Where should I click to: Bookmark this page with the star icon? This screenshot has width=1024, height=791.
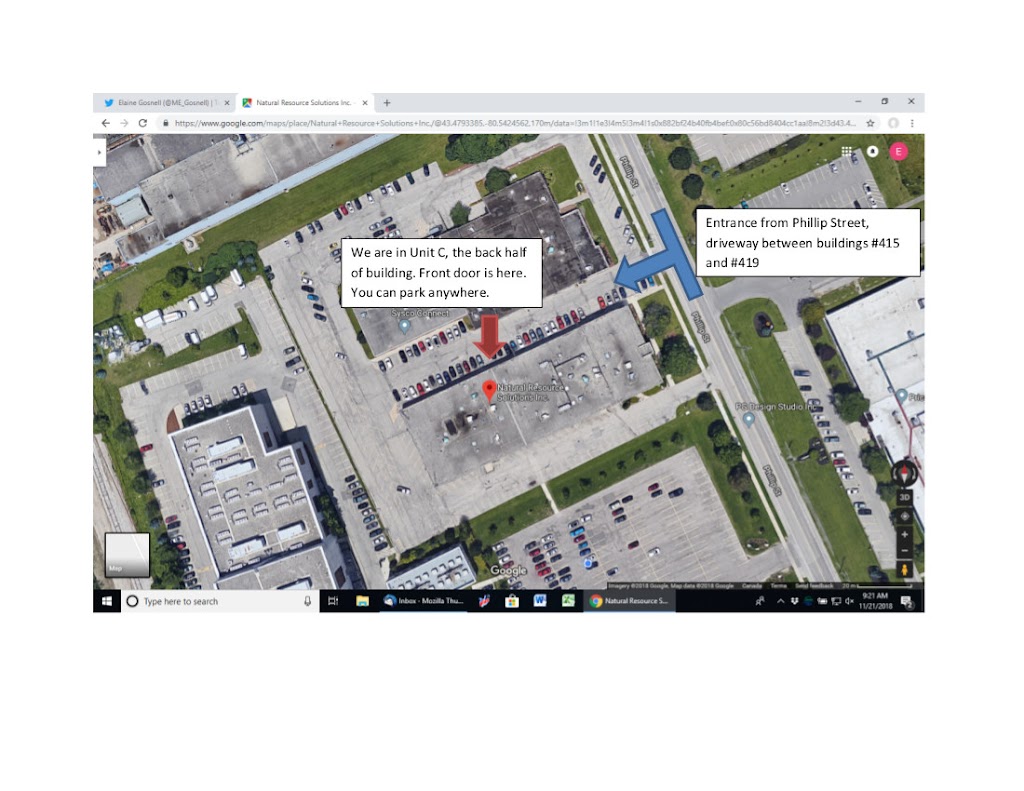tap(870, 123)
